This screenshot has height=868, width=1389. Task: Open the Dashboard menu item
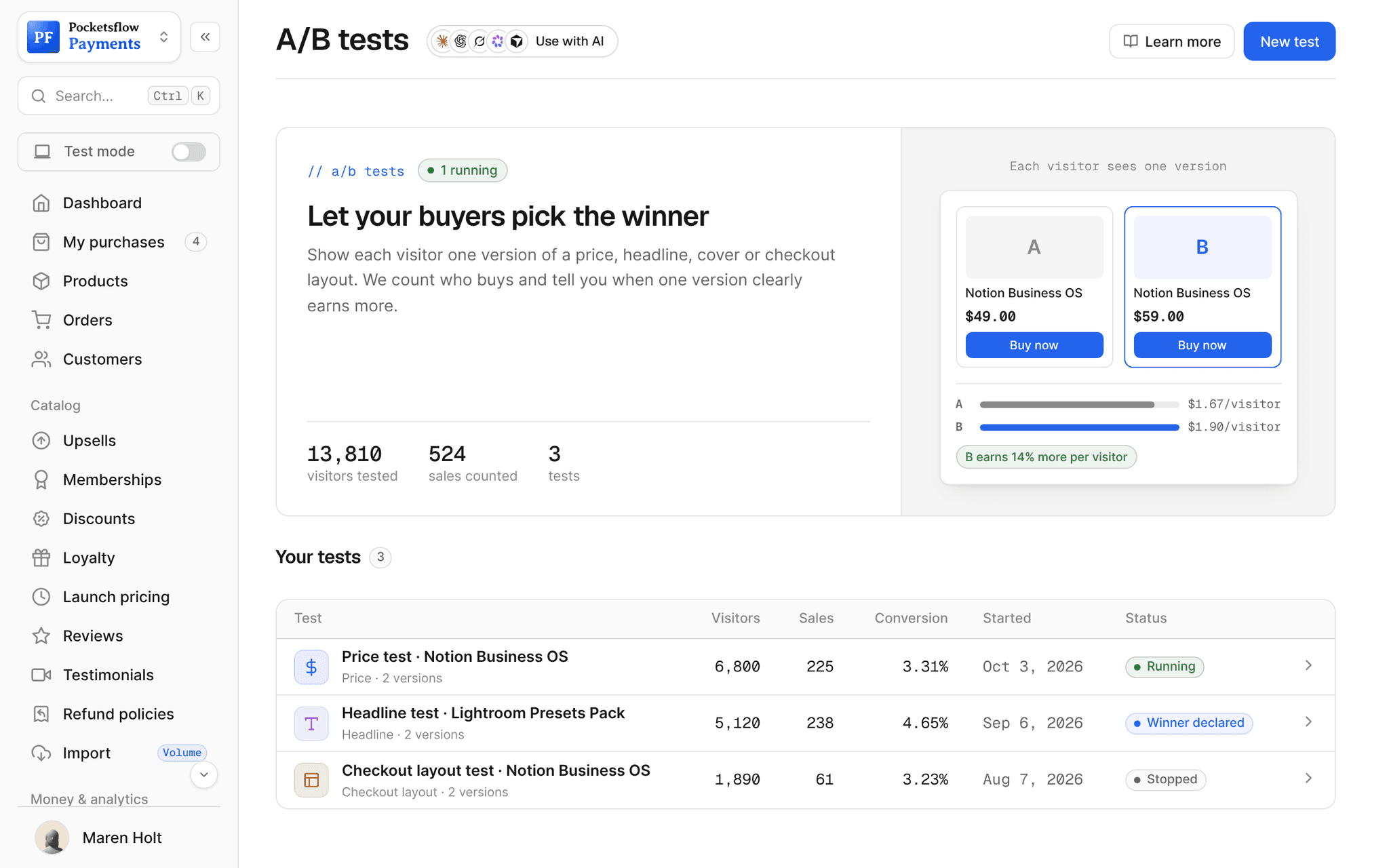(x=119, y=203)
